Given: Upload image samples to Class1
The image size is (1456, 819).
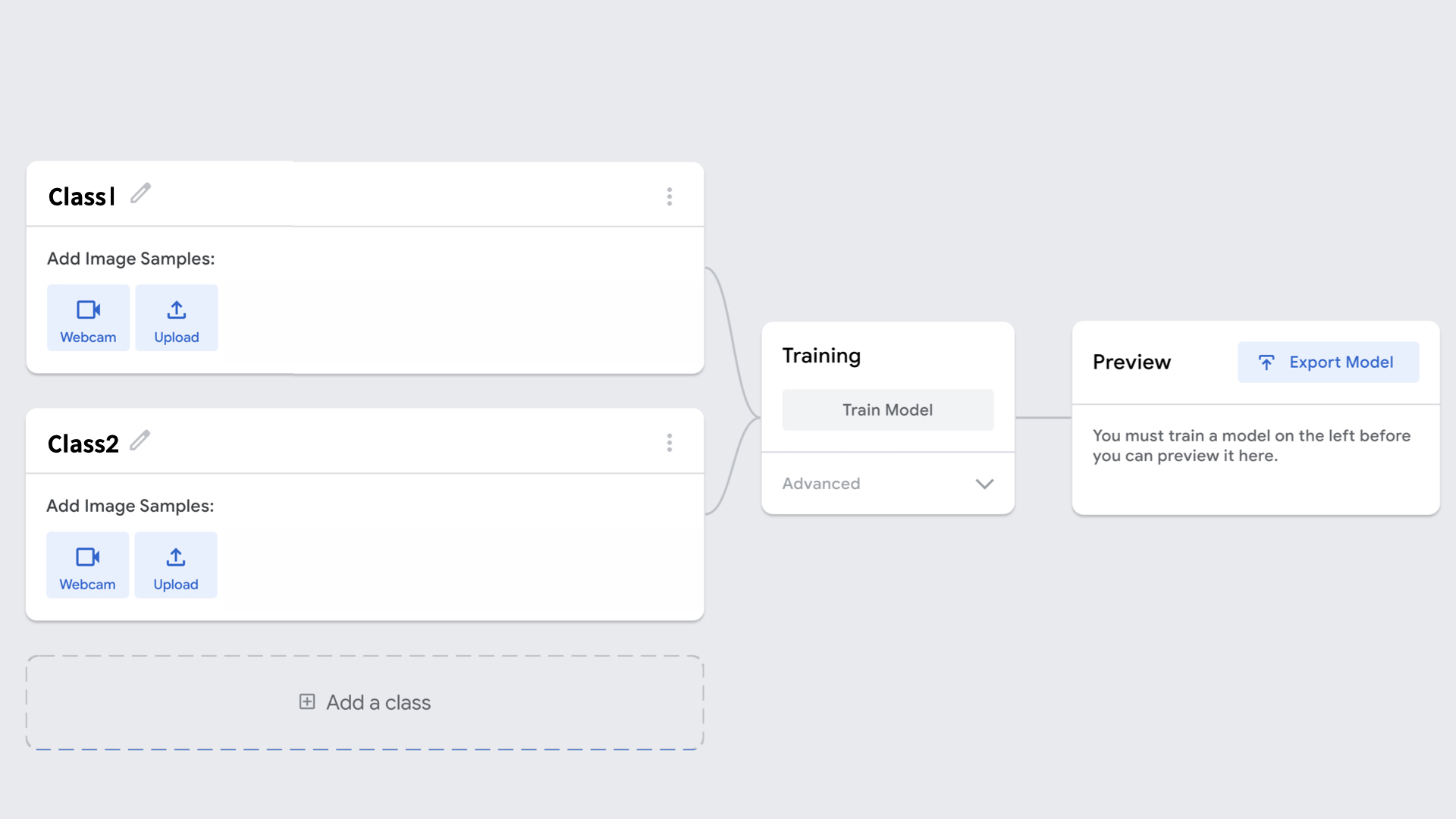Looking at the screenshot, I should [x=177, y=318].
